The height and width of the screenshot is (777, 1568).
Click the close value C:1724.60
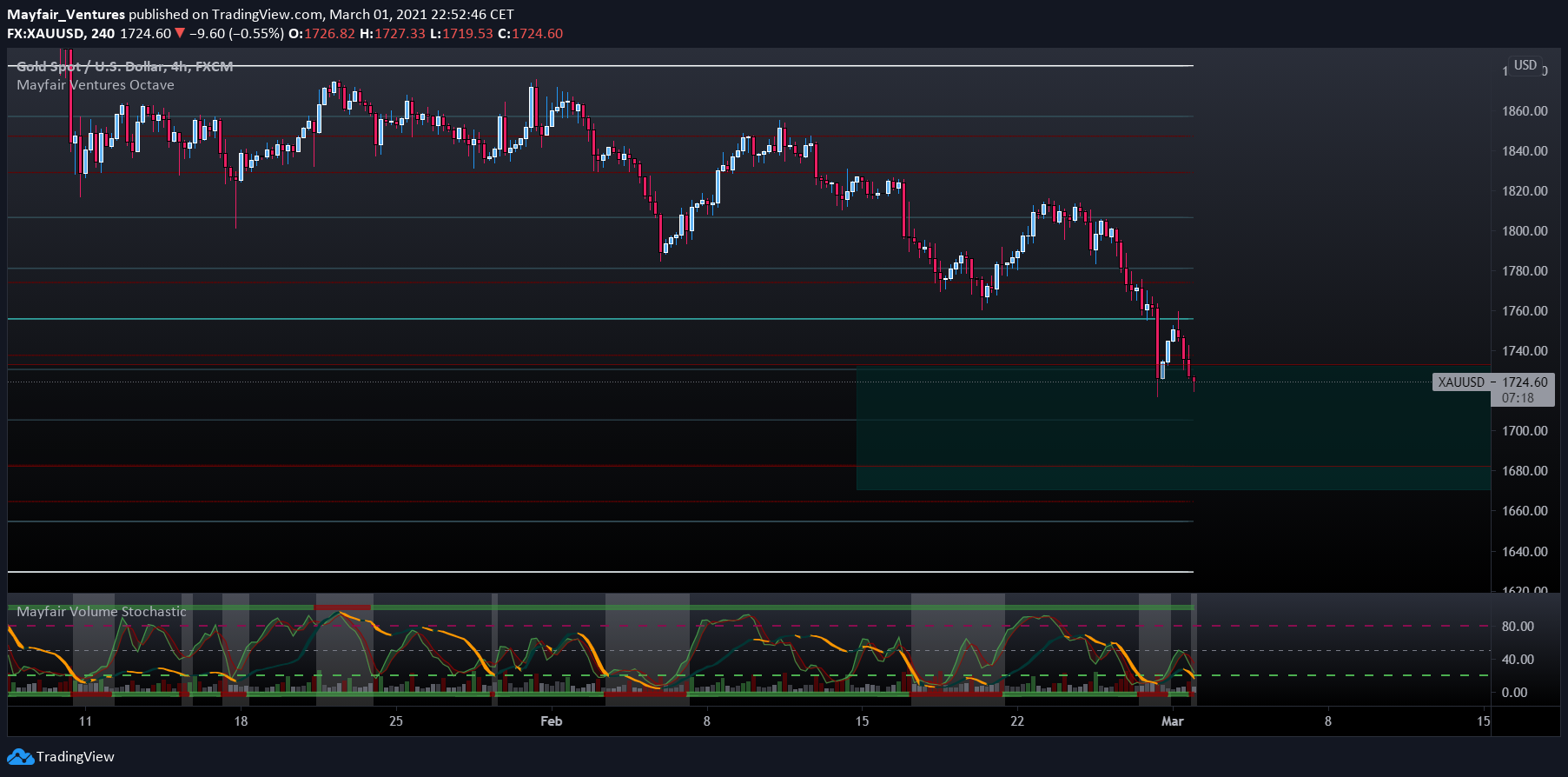[x=530, y=34]
